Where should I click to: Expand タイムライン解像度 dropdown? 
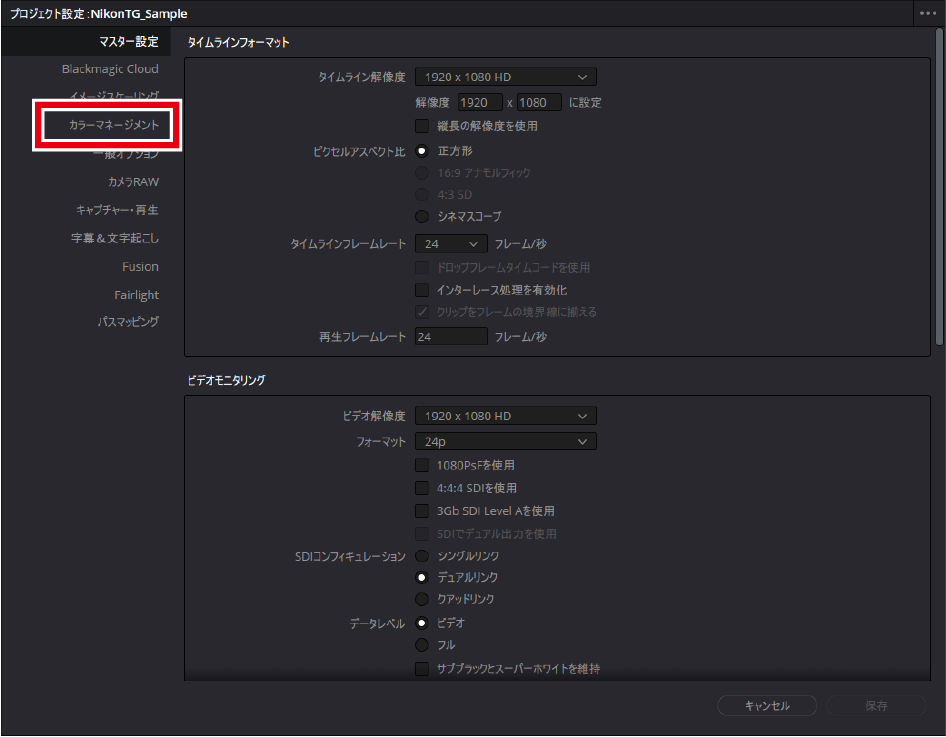[x=506, y=77]
